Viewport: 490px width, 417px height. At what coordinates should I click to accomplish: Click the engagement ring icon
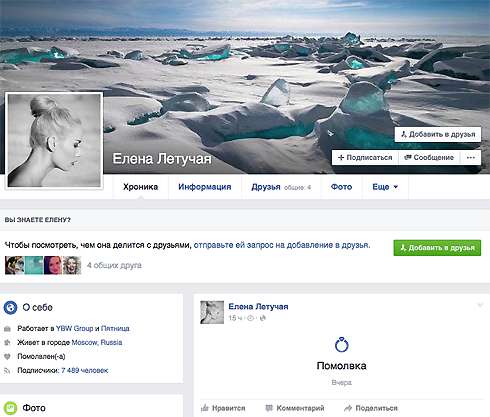(x=341, y=345)
